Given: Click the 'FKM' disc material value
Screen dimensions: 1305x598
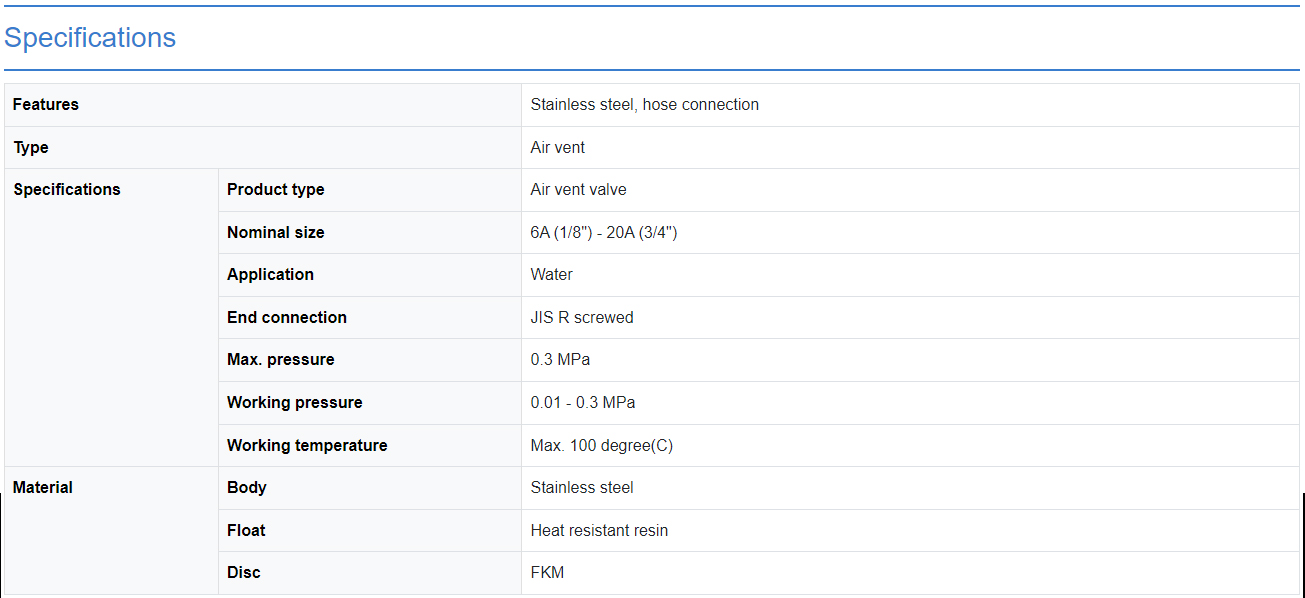Looking at the screenshot, I should coord(547,573).
